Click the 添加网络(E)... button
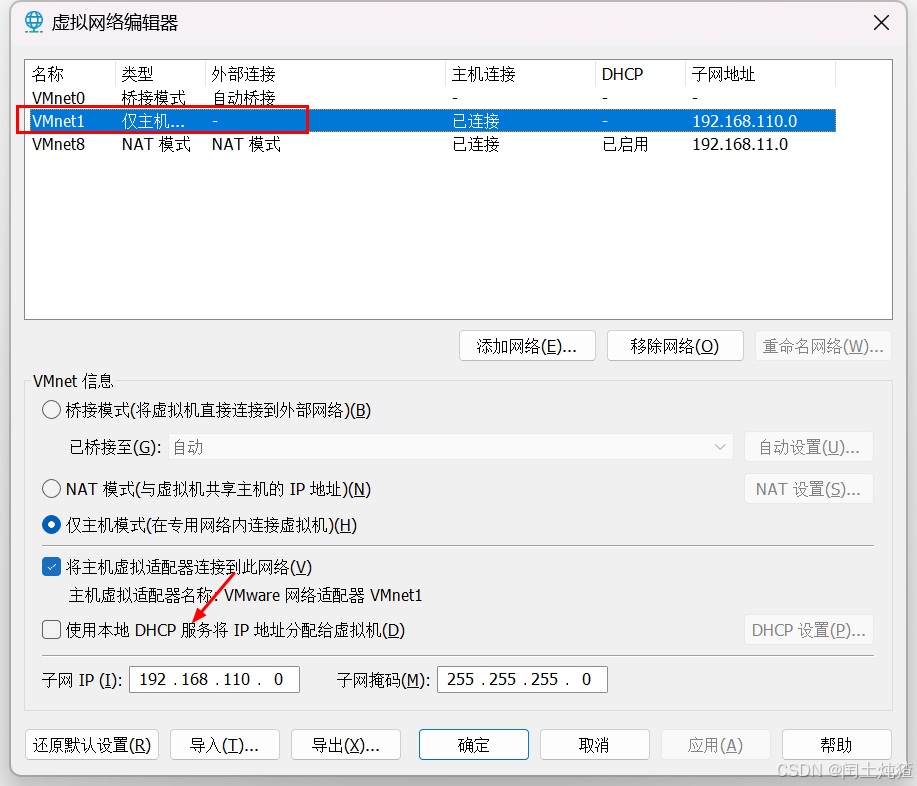Viewport: 917px width, 786px height. [527, 346]
